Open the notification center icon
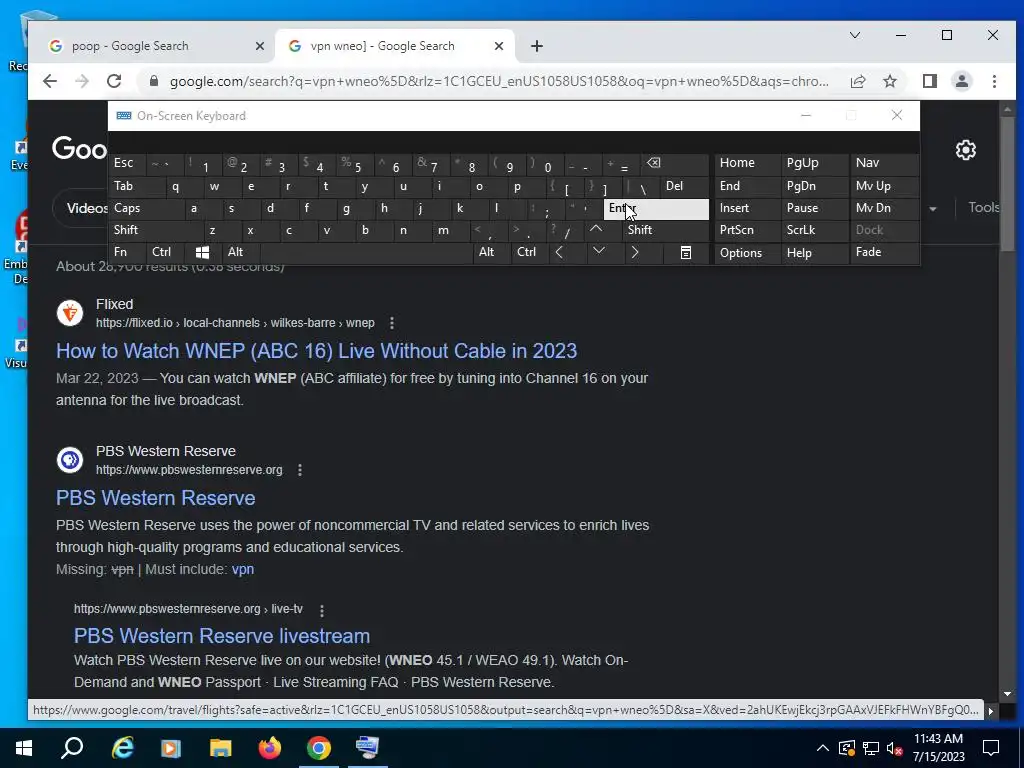1024x768 pixels. tap(991, 748)
